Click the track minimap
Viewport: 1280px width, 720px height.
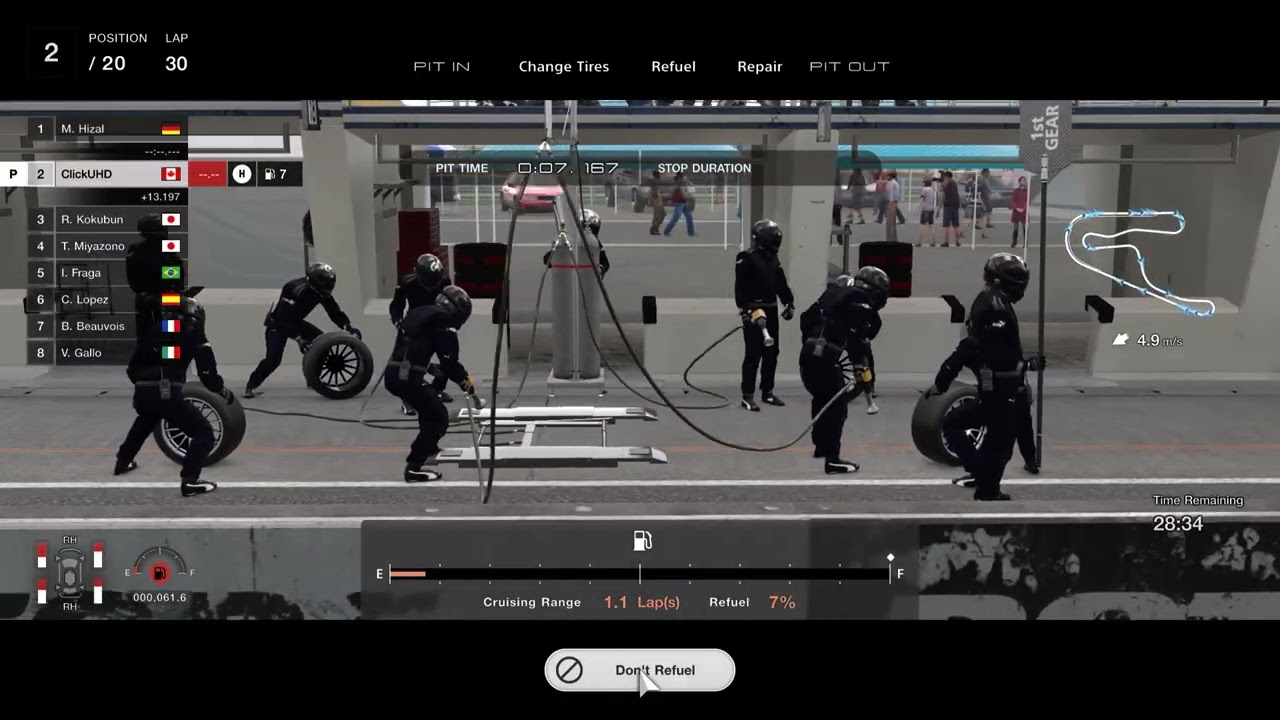click(x=1140, y=262)
